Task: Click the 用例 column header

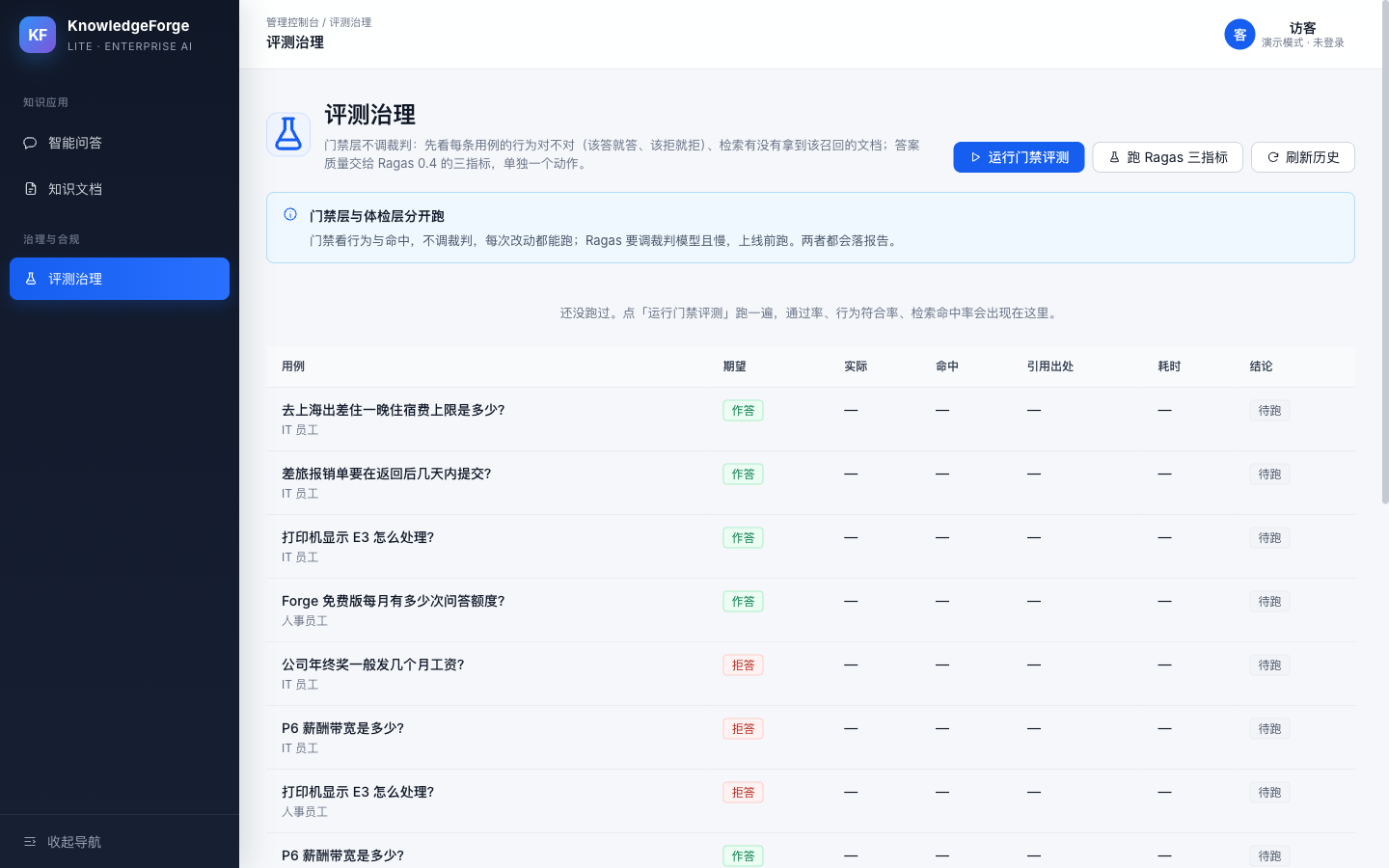Action: (293, 366)
